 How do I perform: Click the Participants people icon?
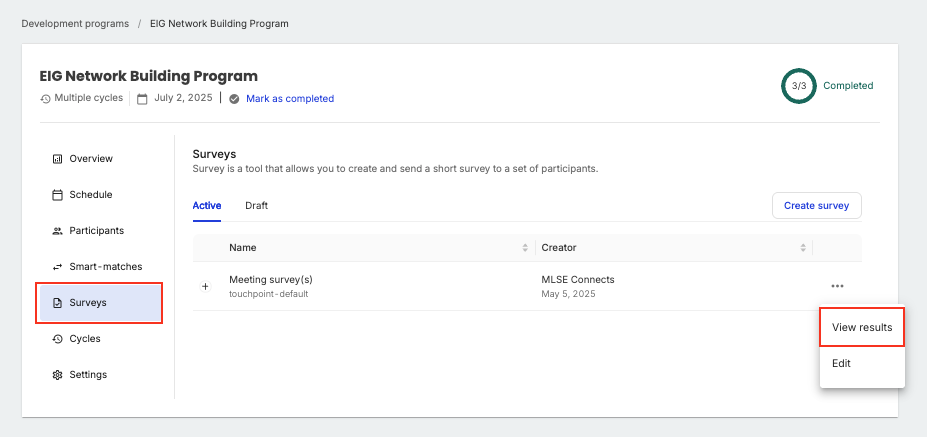click(57, 231)
